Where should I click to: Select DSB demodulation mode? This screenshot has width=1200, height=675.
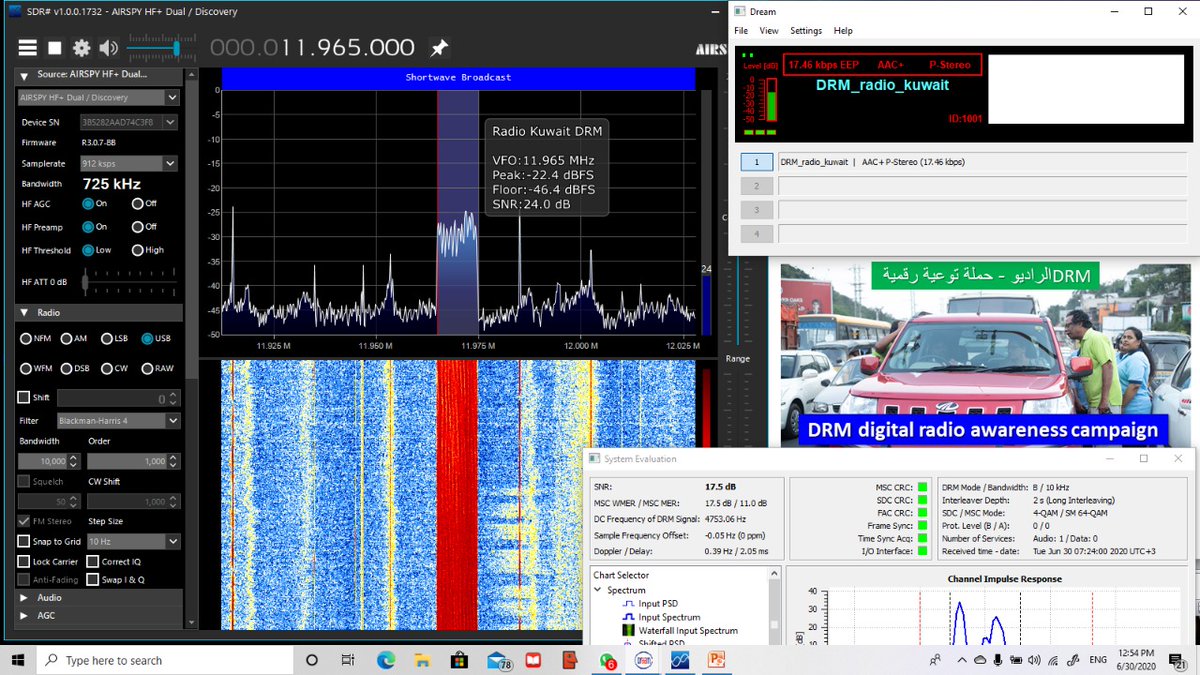coord(66,368)
